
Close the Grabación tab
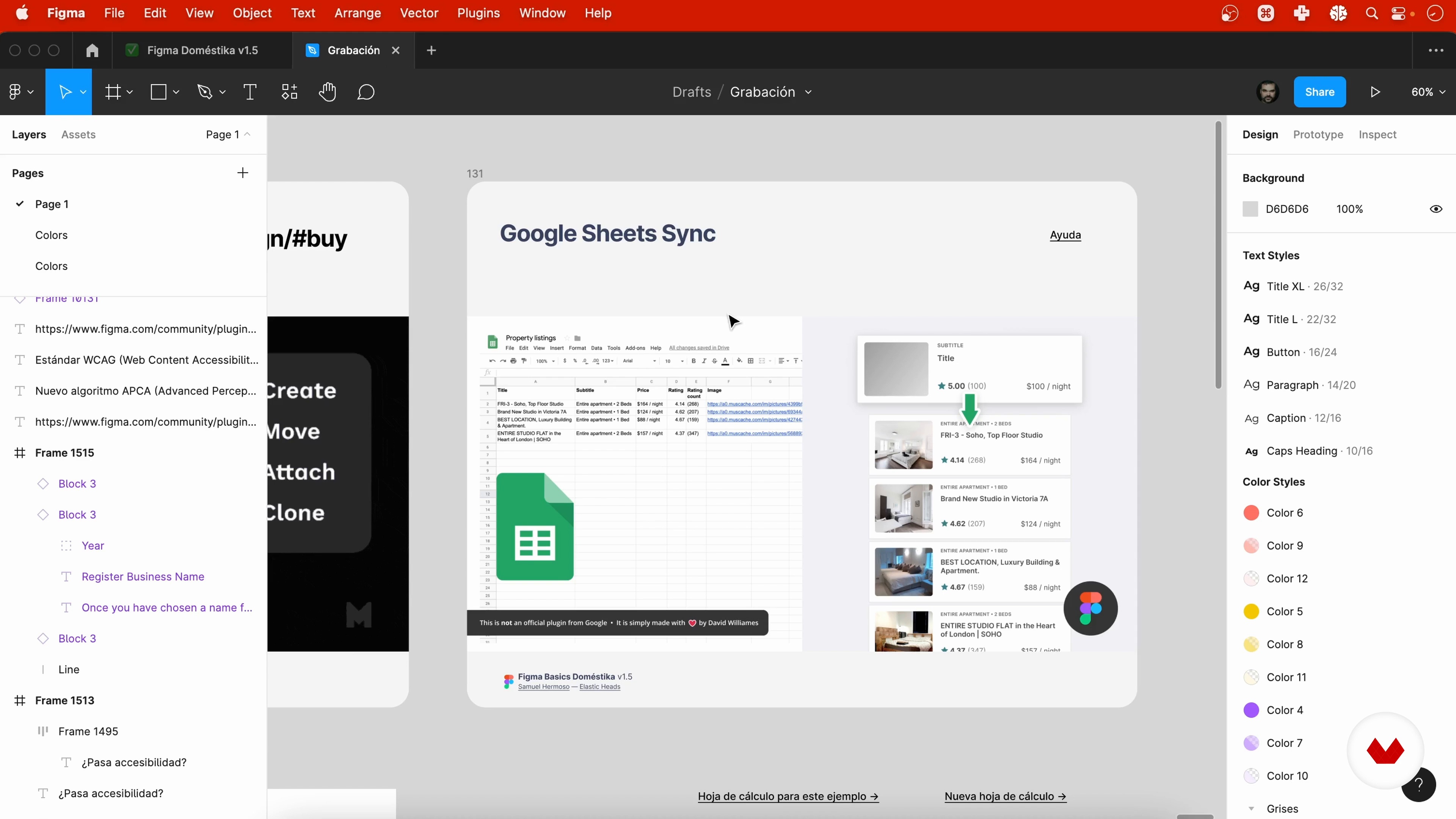(395, 50)
